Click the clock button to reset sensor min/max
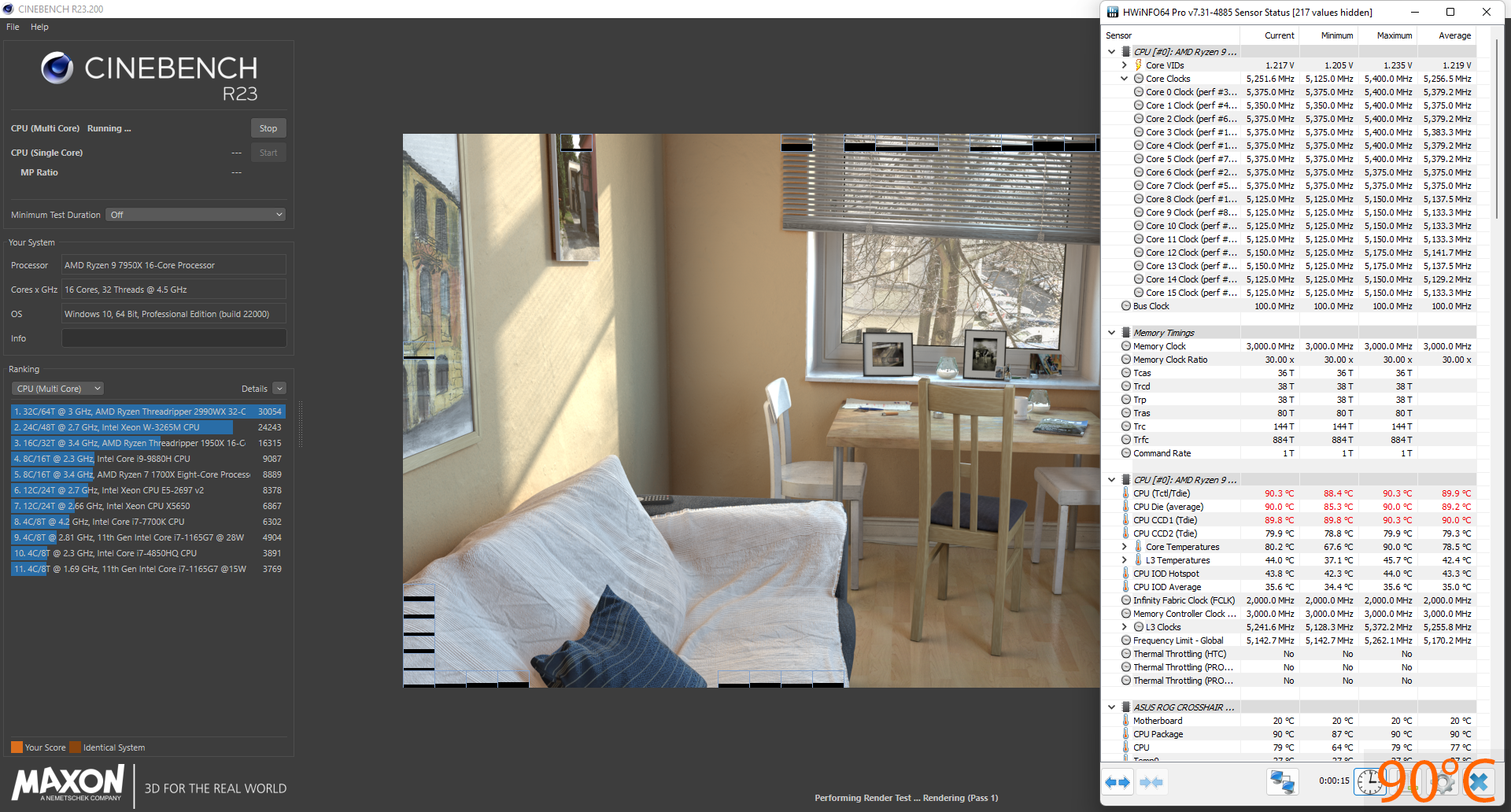1511x812 pixels. (1370, 781)
